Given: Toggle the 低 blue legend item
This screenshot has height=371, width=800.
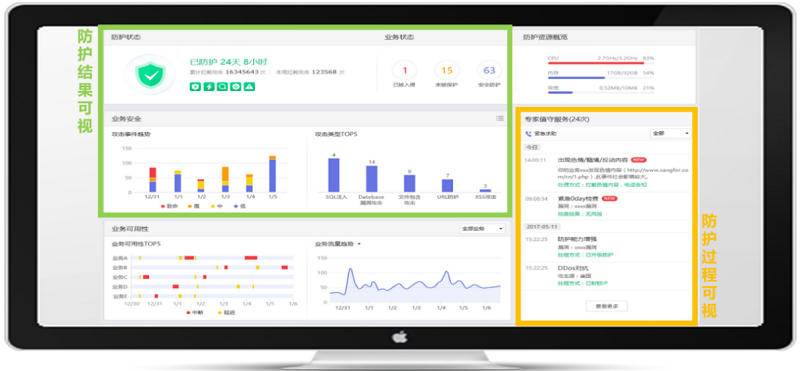Looking at the screenshot, I should (238, 207).
